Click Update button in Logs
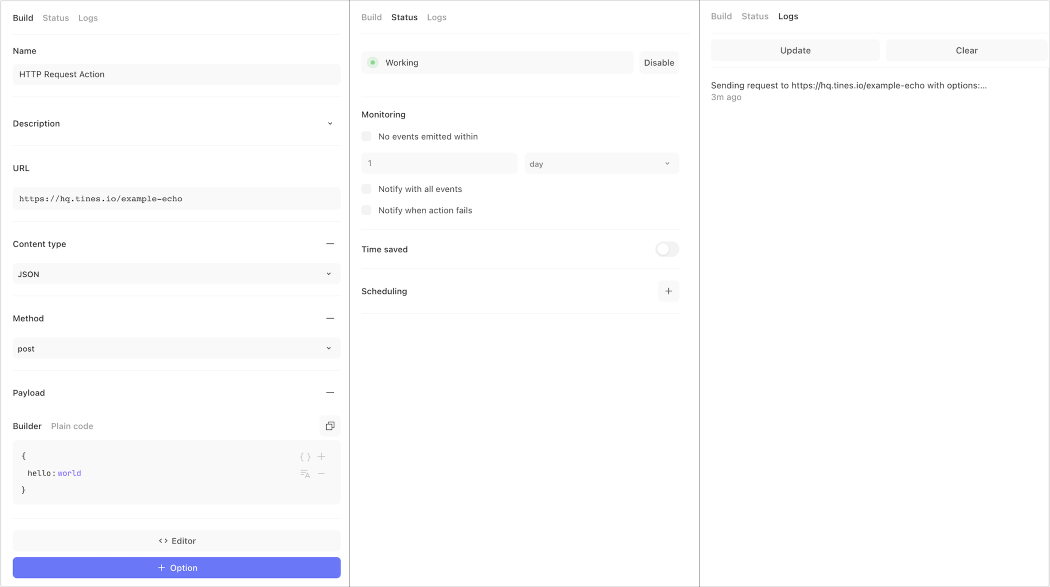 click(795, 50)
